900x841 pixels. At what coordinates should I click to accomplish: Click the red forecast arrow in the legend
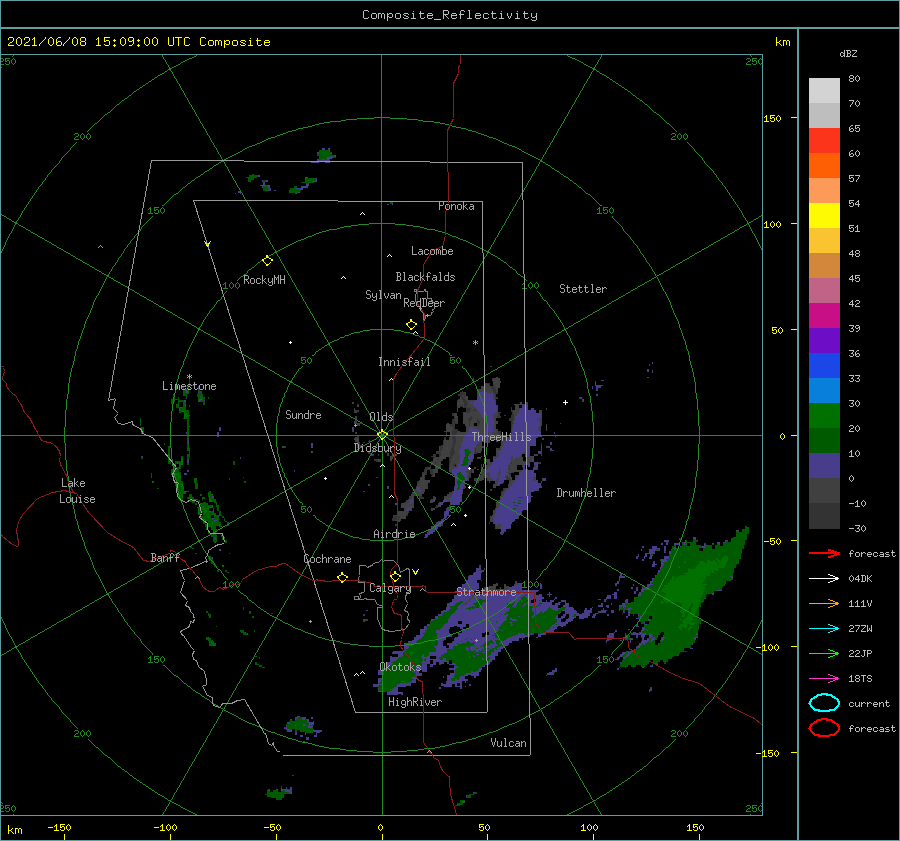pyautogui.click(x=824, y=553)
